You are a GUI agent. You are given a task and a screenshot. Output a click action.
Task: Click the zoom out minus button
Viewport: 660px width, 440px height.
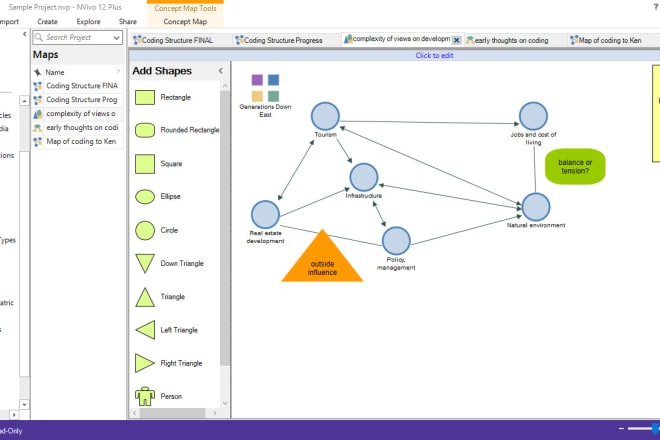pos(621,429)
